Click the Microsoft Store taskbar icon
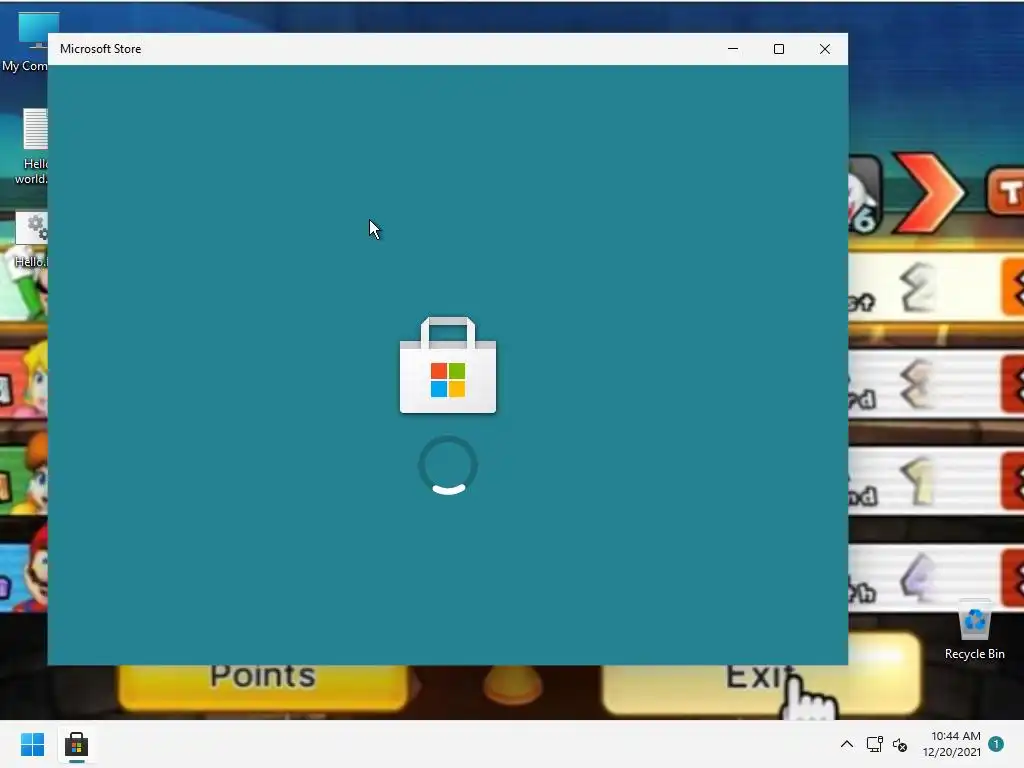The image size is (1024, 768). pos(76,744)
